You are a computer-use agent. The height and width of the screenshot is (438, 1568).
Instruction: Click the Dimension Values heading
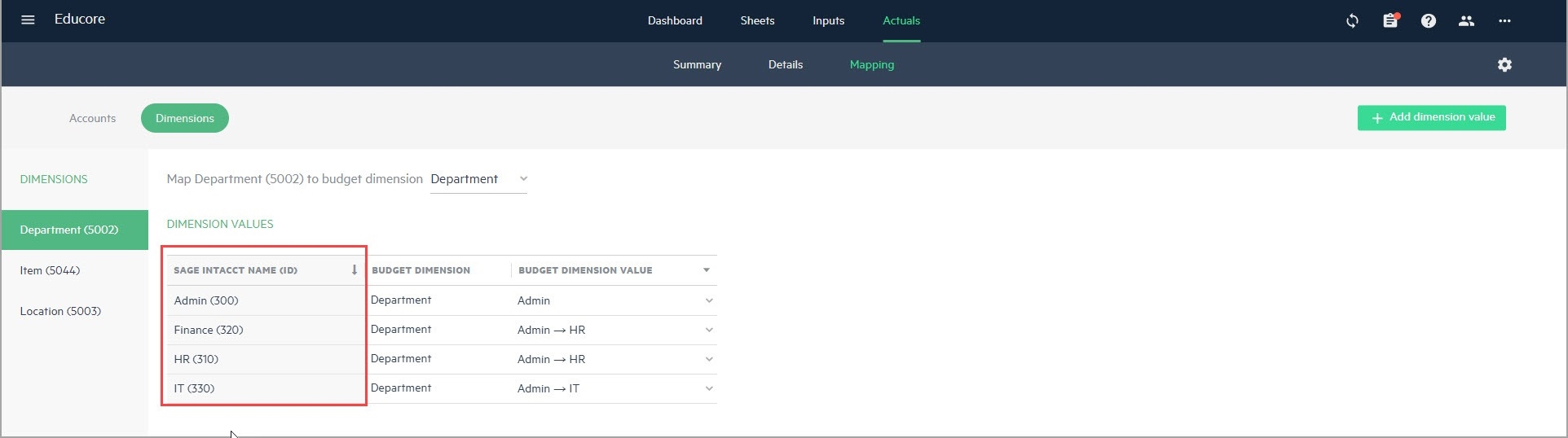tap(220, 224)
